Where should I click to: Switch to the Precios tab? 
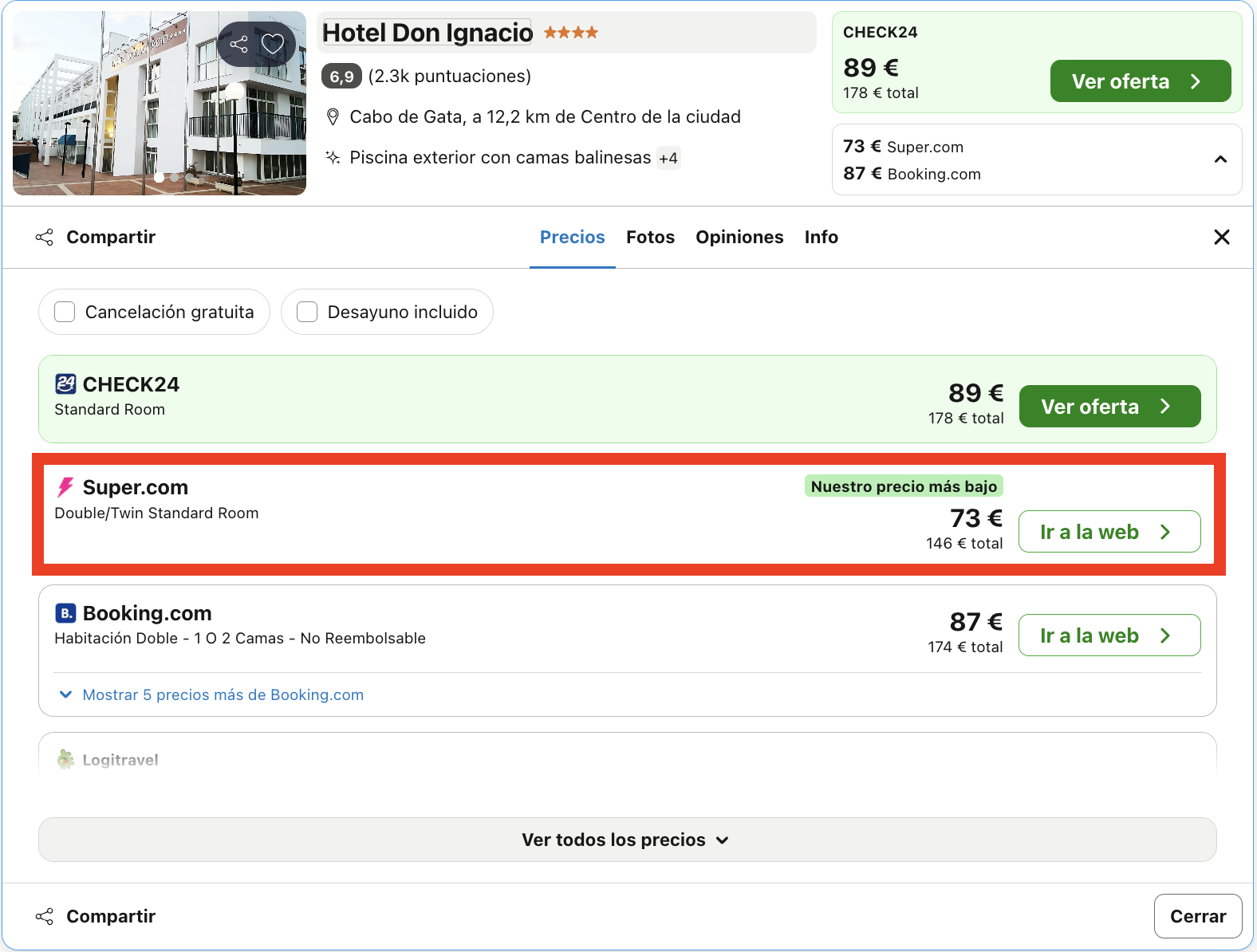click(x=573, y=237)
